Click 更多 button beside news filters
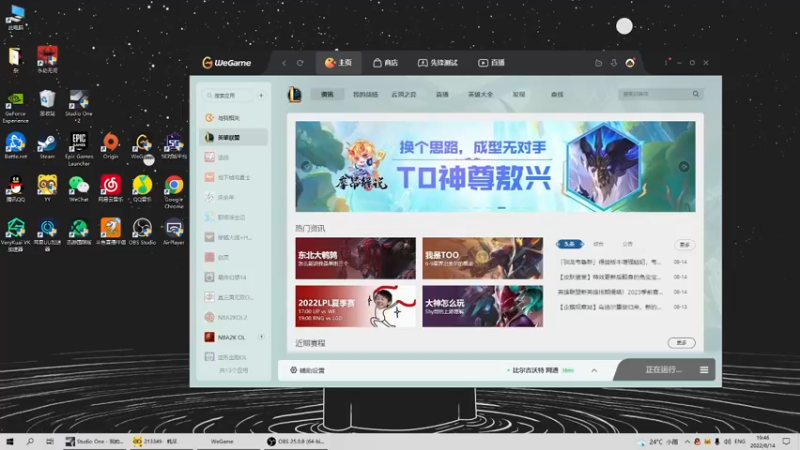The width and height of the screenshot is (800, 450). (x=685, y=245)
